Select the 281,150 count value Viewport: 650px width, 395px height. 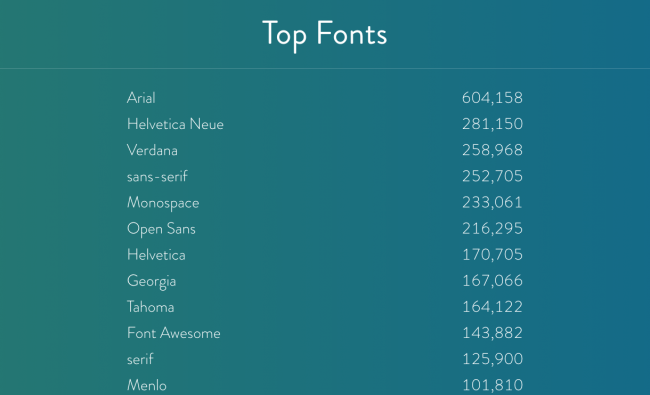point(492,124)
